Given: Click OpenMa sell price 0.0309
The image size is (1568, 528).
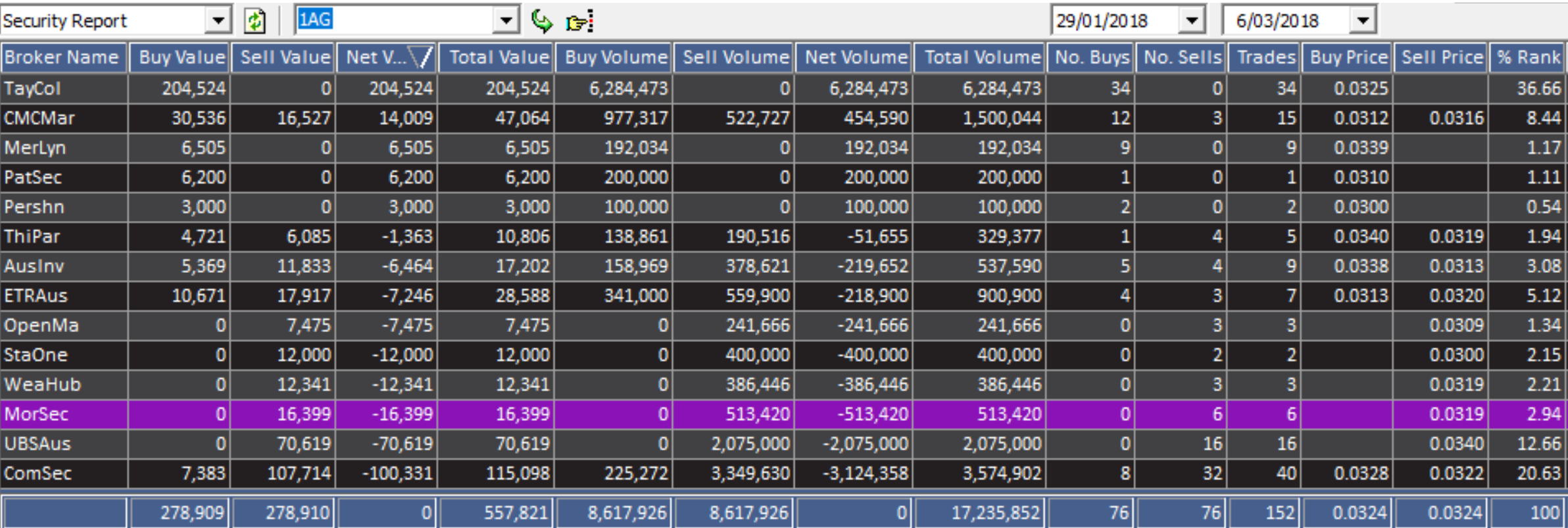Looking at the screenshot, I should (1456, 325).
